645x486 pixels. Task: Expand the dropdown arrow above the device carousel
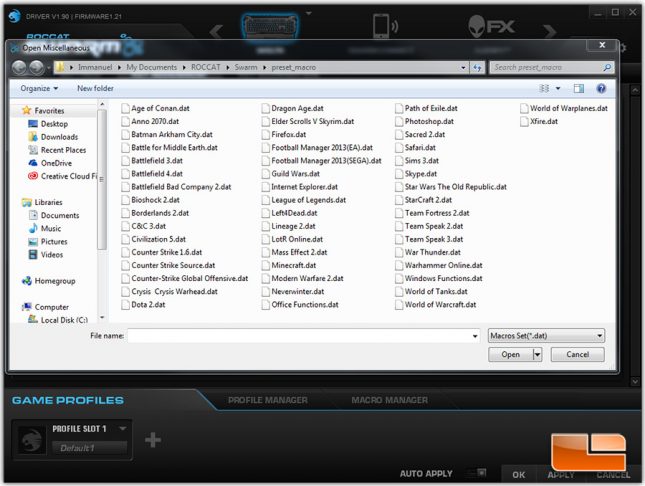pyautogui.click(x=309, y=13)
